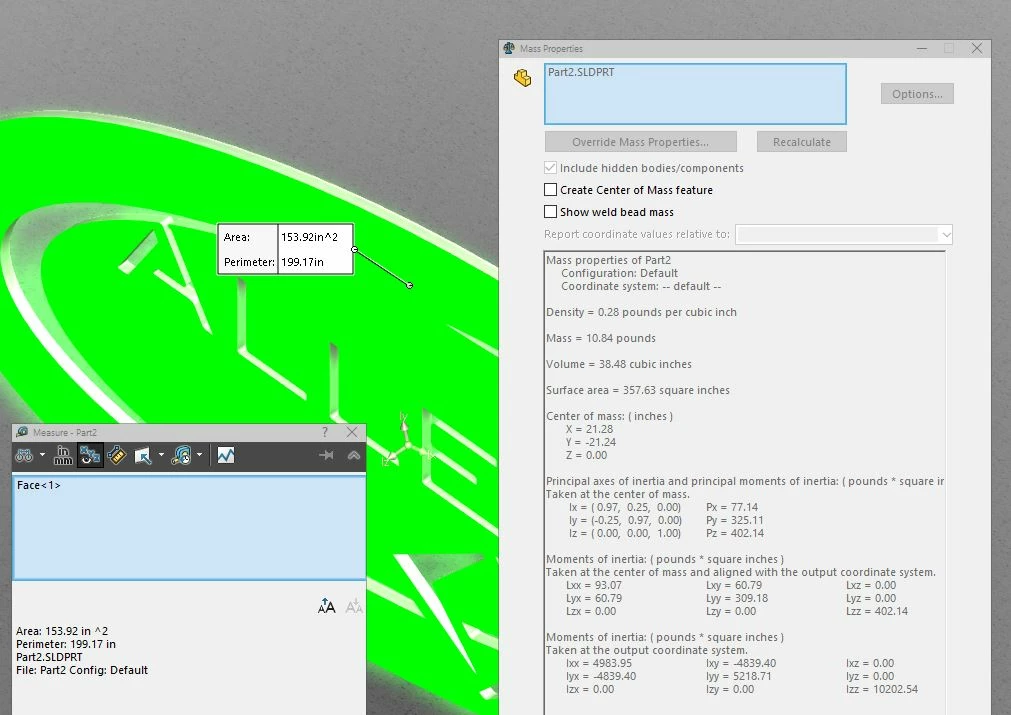The height and width of the screenshot is (715, 1011).
Task: Click the center of mass X = 21.28 value
Action: (589, 429)
